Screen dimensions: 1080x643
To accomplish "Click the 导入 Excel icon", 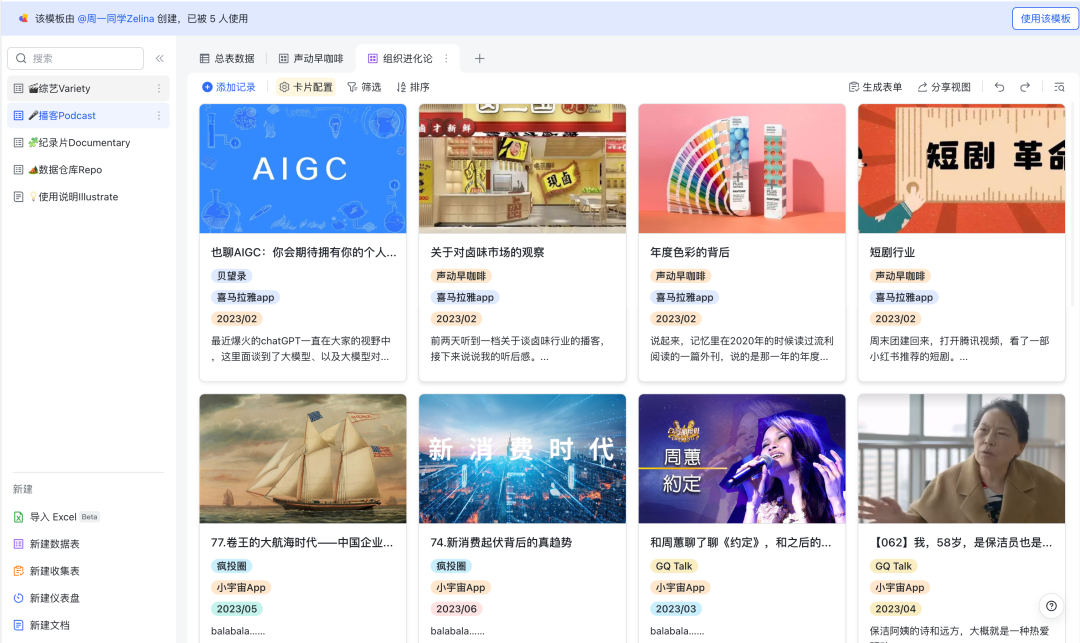I will (19, 517).
